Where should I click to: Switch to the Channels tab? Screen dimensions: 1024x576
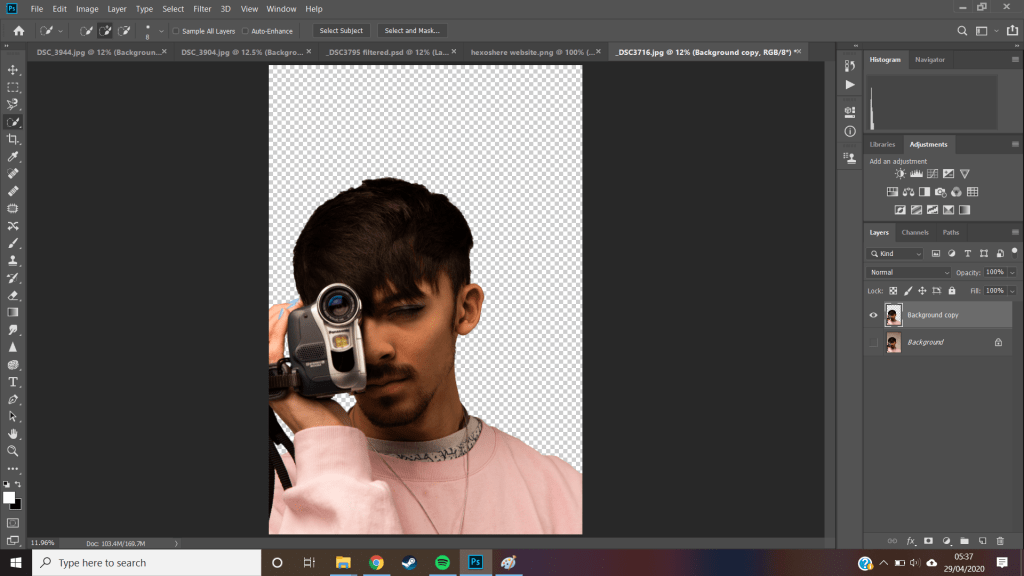coord(914,232)
